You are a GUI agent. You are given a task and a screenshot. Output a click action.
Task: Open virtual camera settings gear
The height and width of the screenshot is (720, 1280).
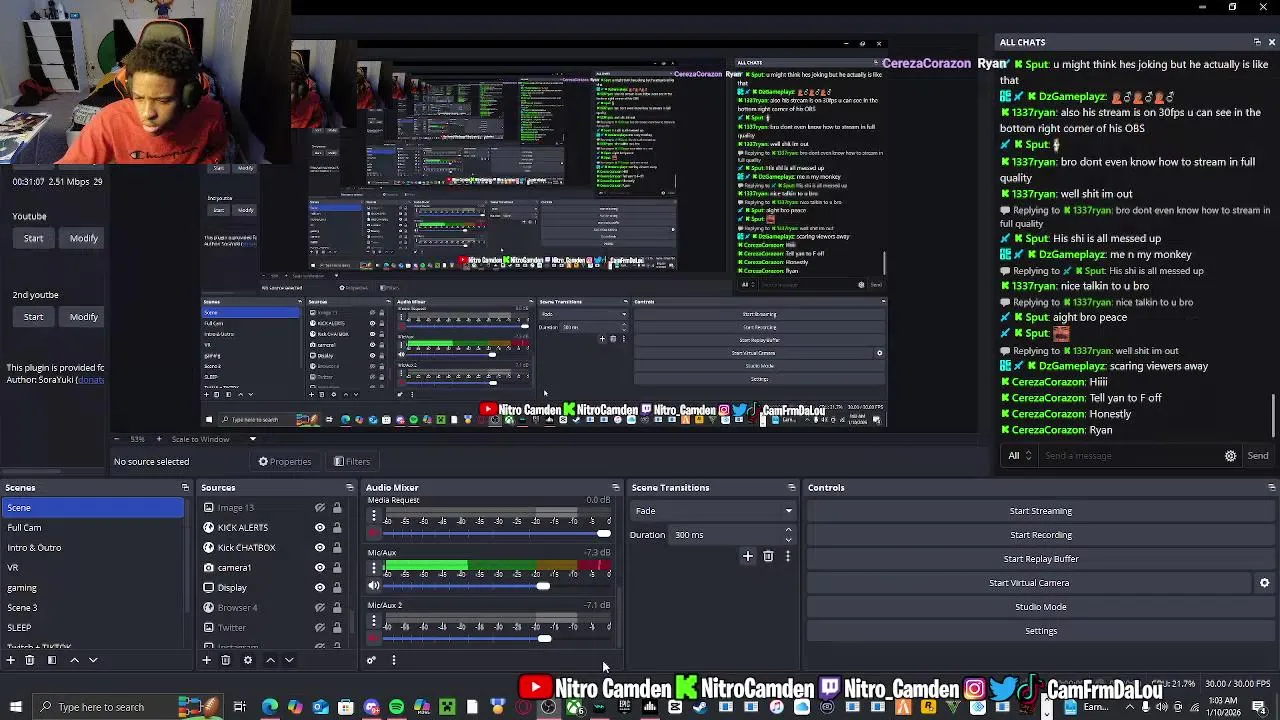[1264, 583]
